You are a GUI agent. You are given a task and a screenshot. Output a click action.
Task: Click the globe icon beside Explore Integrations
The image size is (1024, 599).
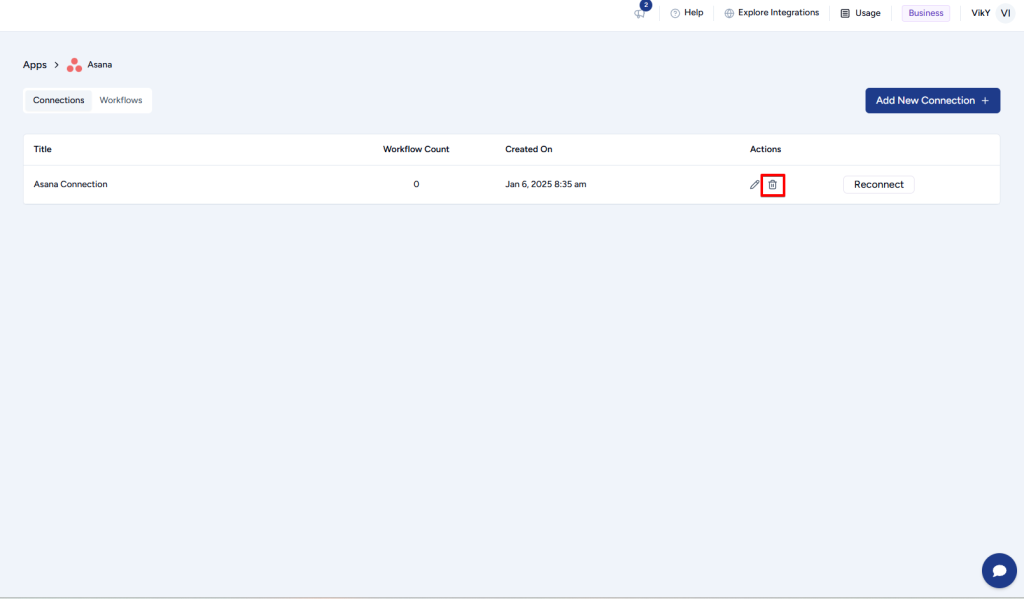(x=729, y=13)
